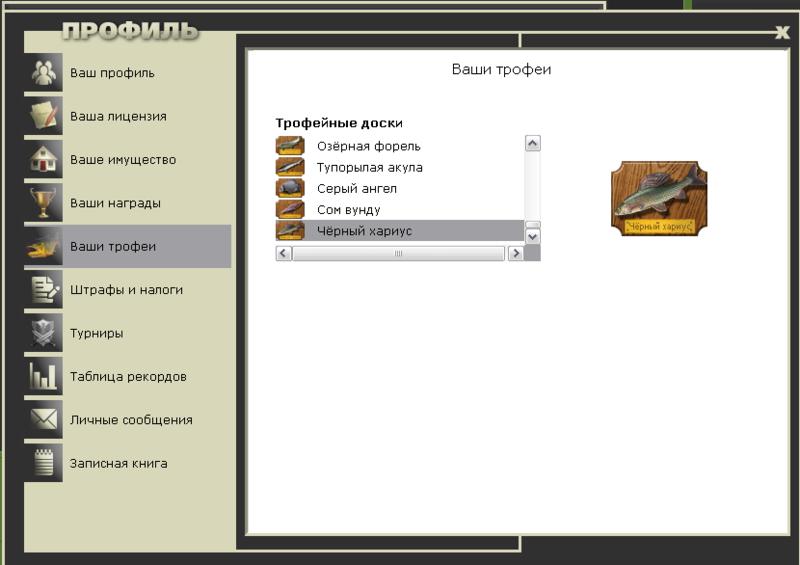Click the license paper icon for Ваша лицензия
Screen dimensions: 800x565
(x=43, y=116)
